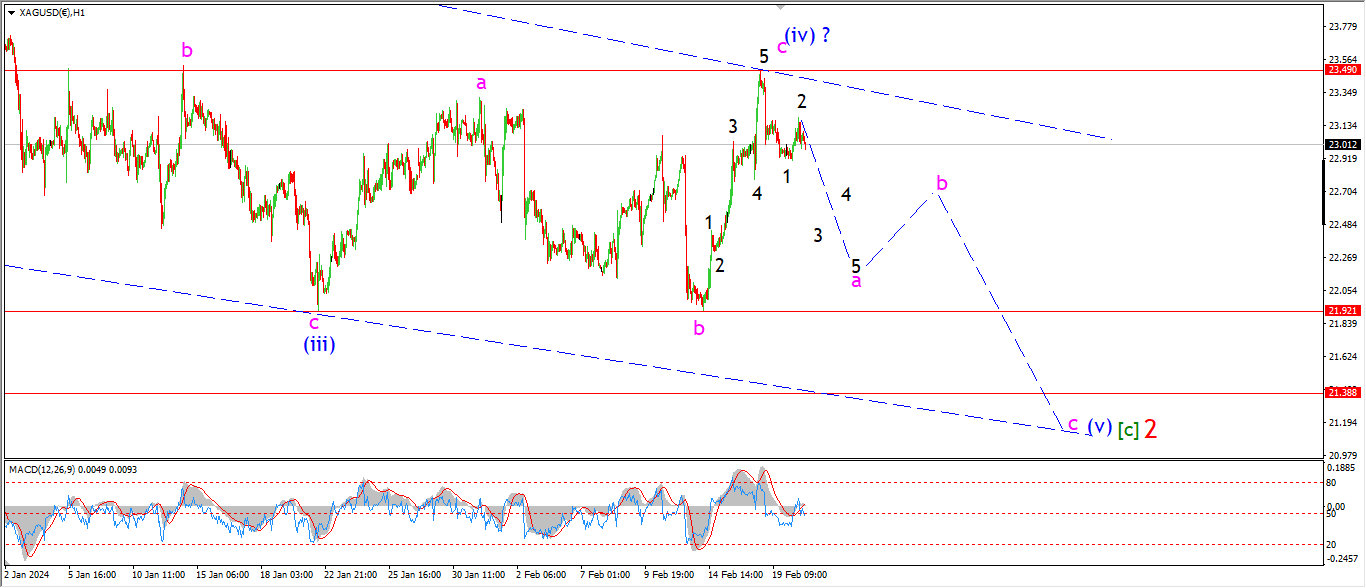1366x588 pixels.
Task: Click the XAGUSD(€),H1 chart title
Action: pyautogui.click(x=52, y=13)
